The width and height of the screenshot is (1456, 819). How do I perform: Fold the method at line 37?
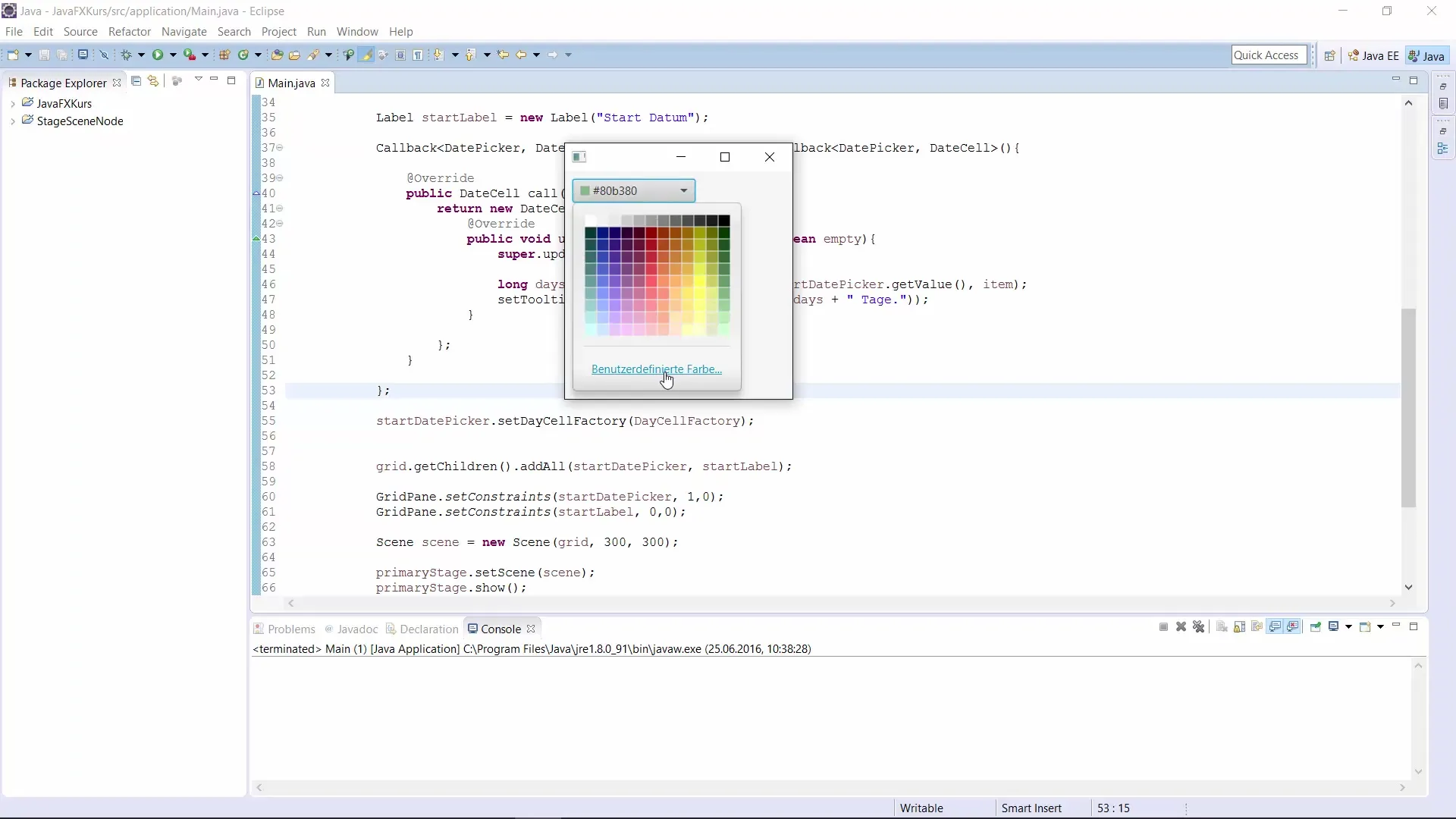pyautogui.click(x=279, y=148)
